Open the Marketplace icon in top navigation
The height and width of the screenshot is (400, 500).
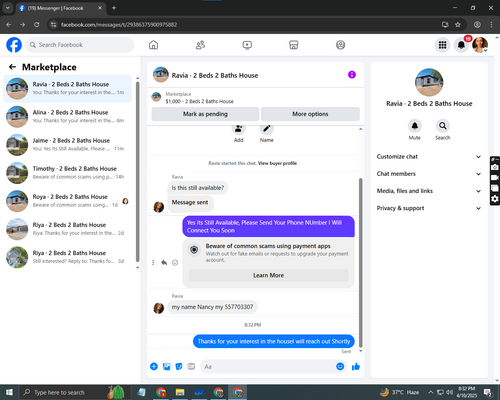(294, 45)
